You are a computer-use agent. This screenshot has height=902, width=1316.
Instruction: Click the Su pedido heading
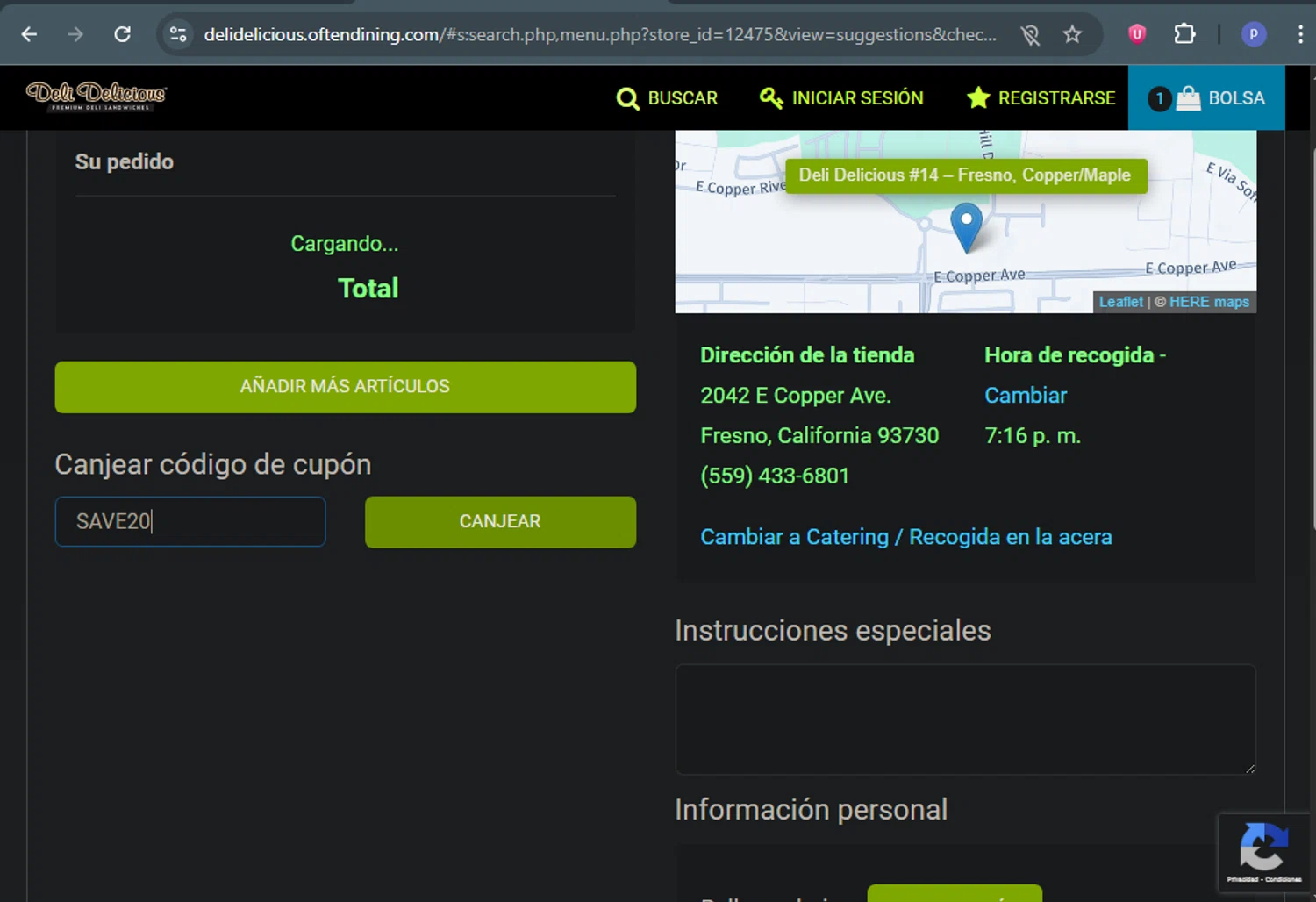coord(125,161)
